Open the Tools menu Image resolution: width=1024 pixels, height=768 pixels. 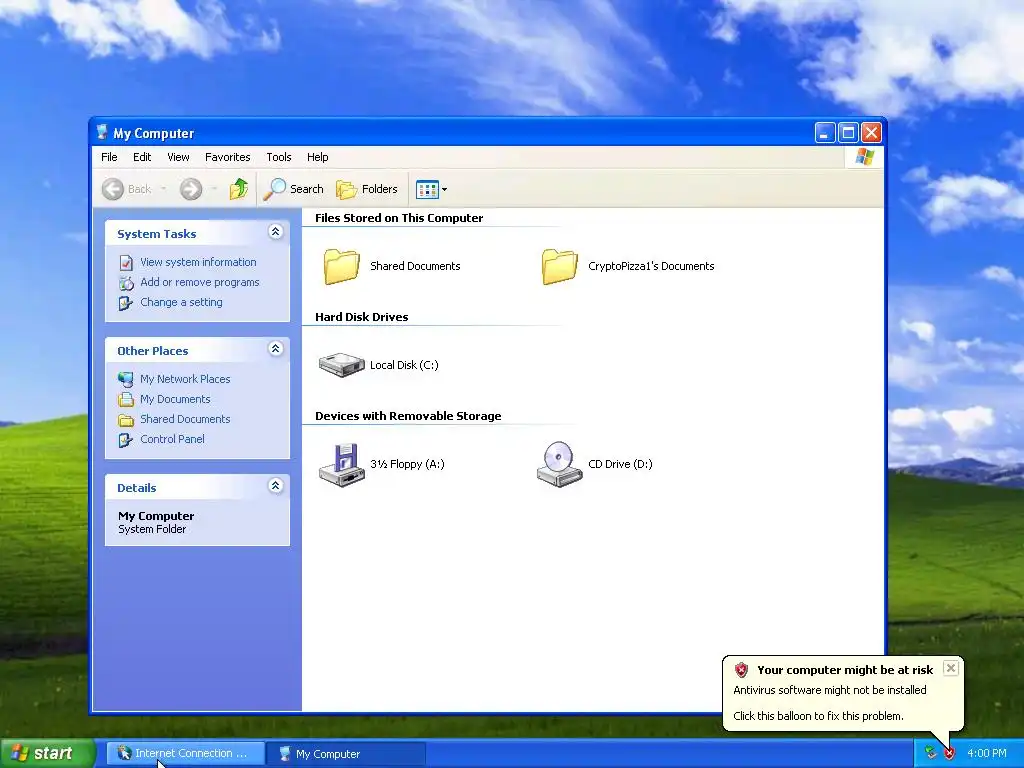[x=278, y=157]
